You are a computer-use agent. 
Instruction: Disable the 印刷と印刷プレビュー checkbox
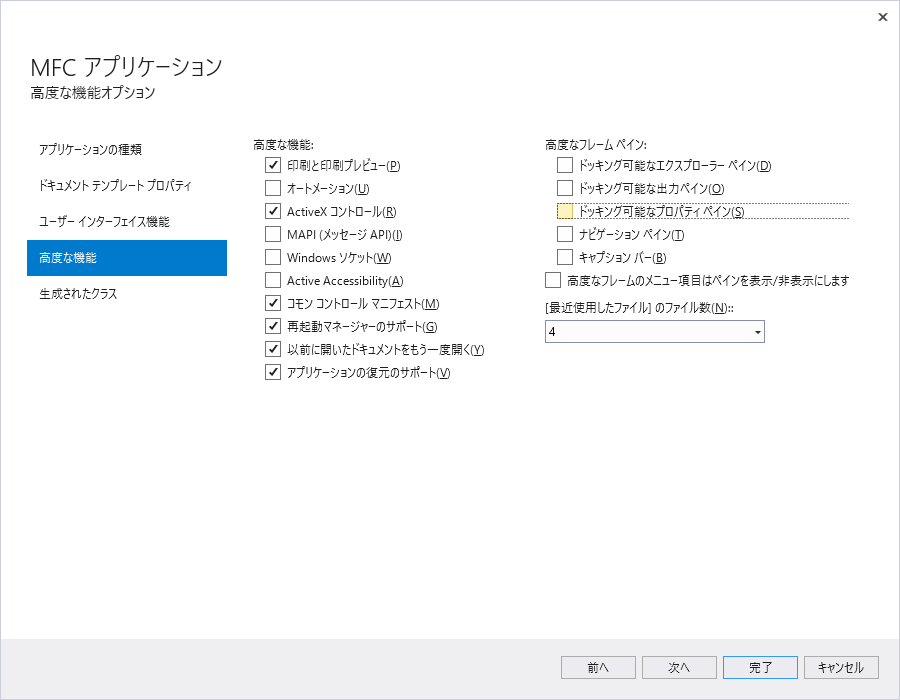tap(273, 165)
